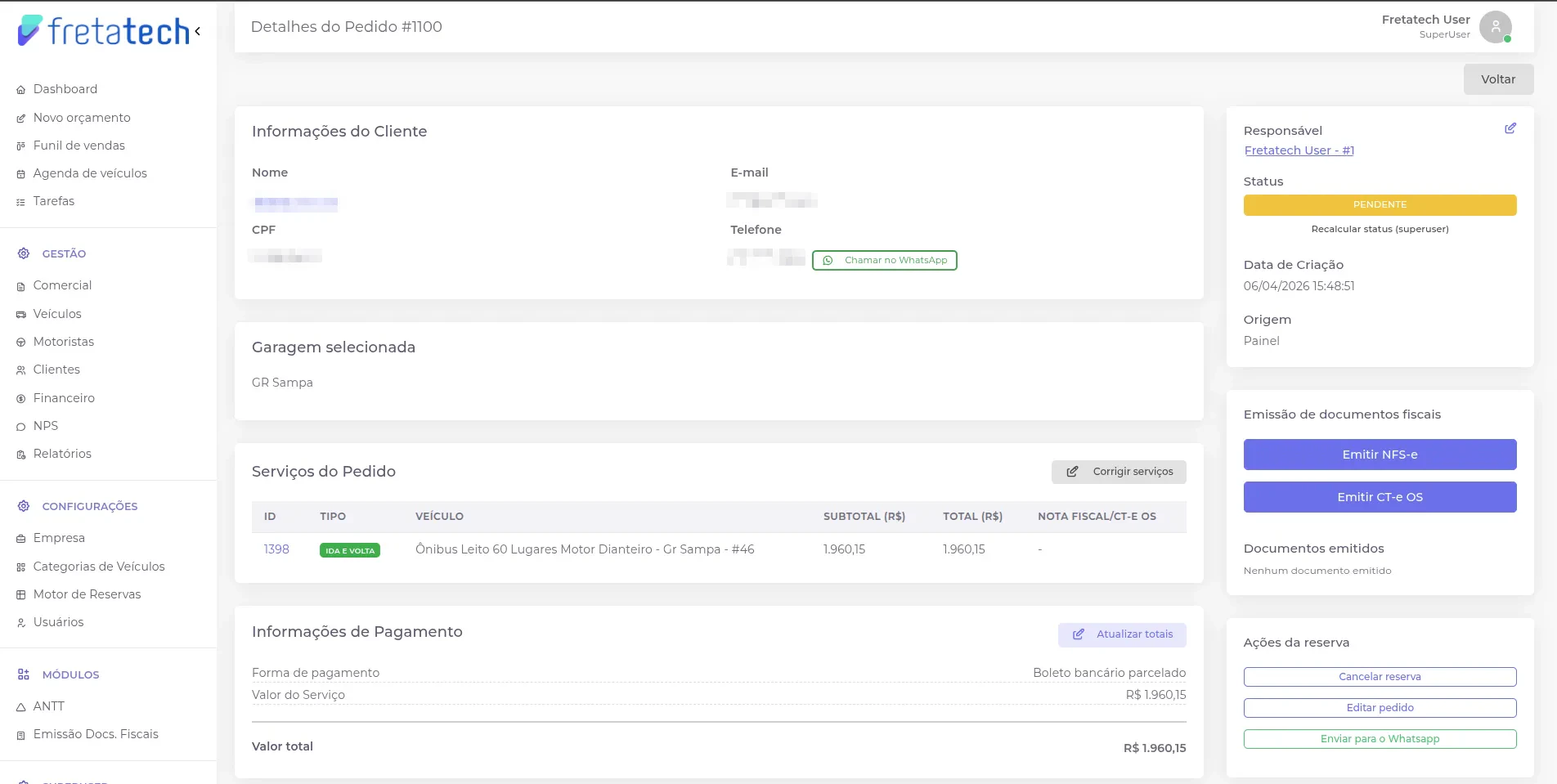Click the Novo orçamento edit icon
The width and height of the screenshot is (1557, 784).
[21, 119]
